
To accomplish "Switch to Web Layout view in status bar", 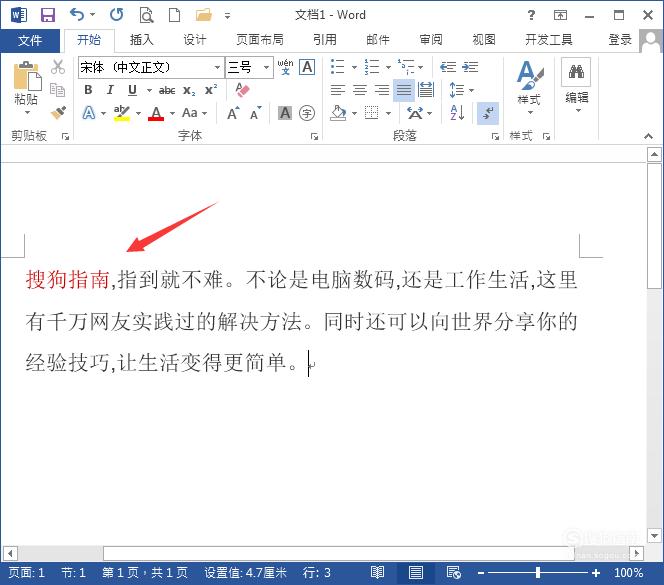I will pyautogui.click(x=454, y=573).
